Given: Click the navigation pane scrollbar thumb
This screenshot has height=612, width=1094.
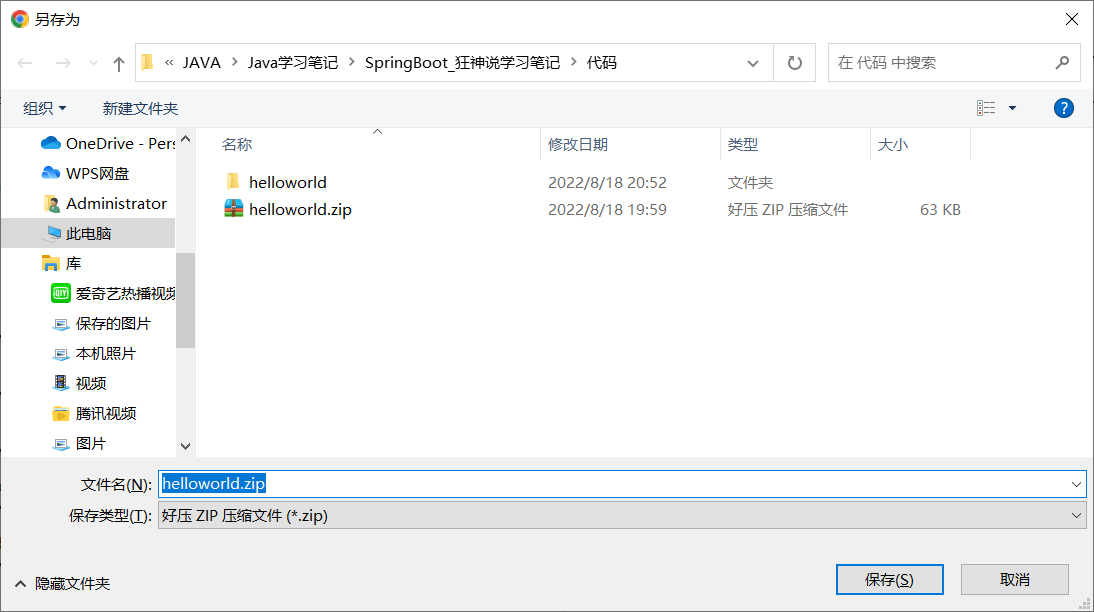Looking at the screenshot, I should 186,300.
